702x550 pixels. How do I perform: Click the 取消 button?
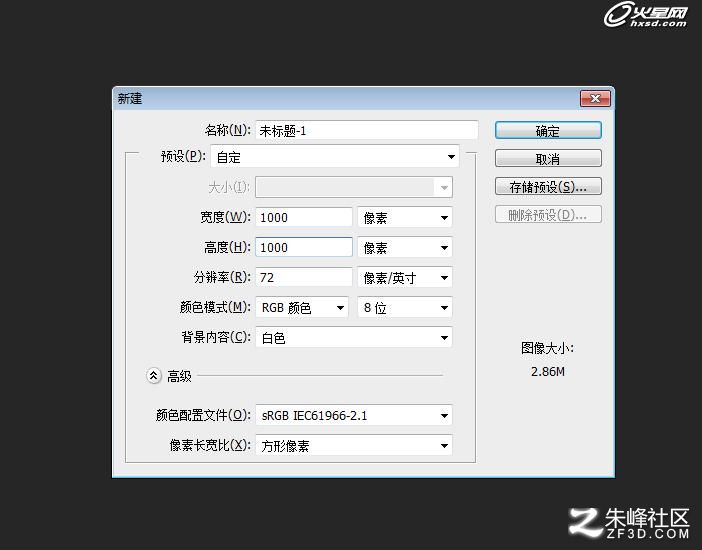pos(548,159)
